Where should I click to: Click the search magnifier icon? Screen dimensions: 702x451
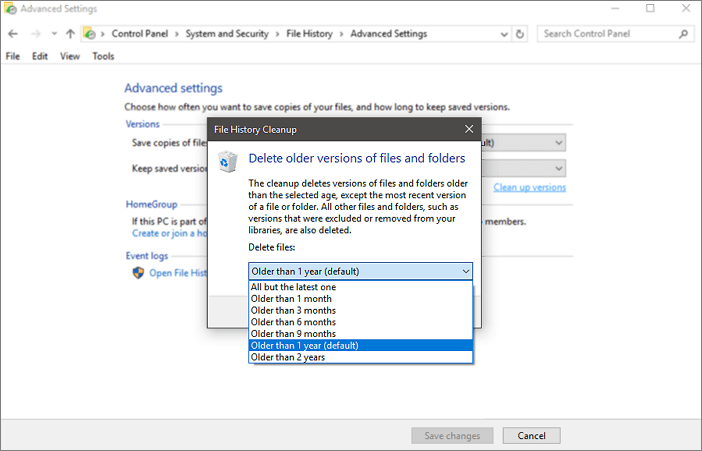pos(684,34)
